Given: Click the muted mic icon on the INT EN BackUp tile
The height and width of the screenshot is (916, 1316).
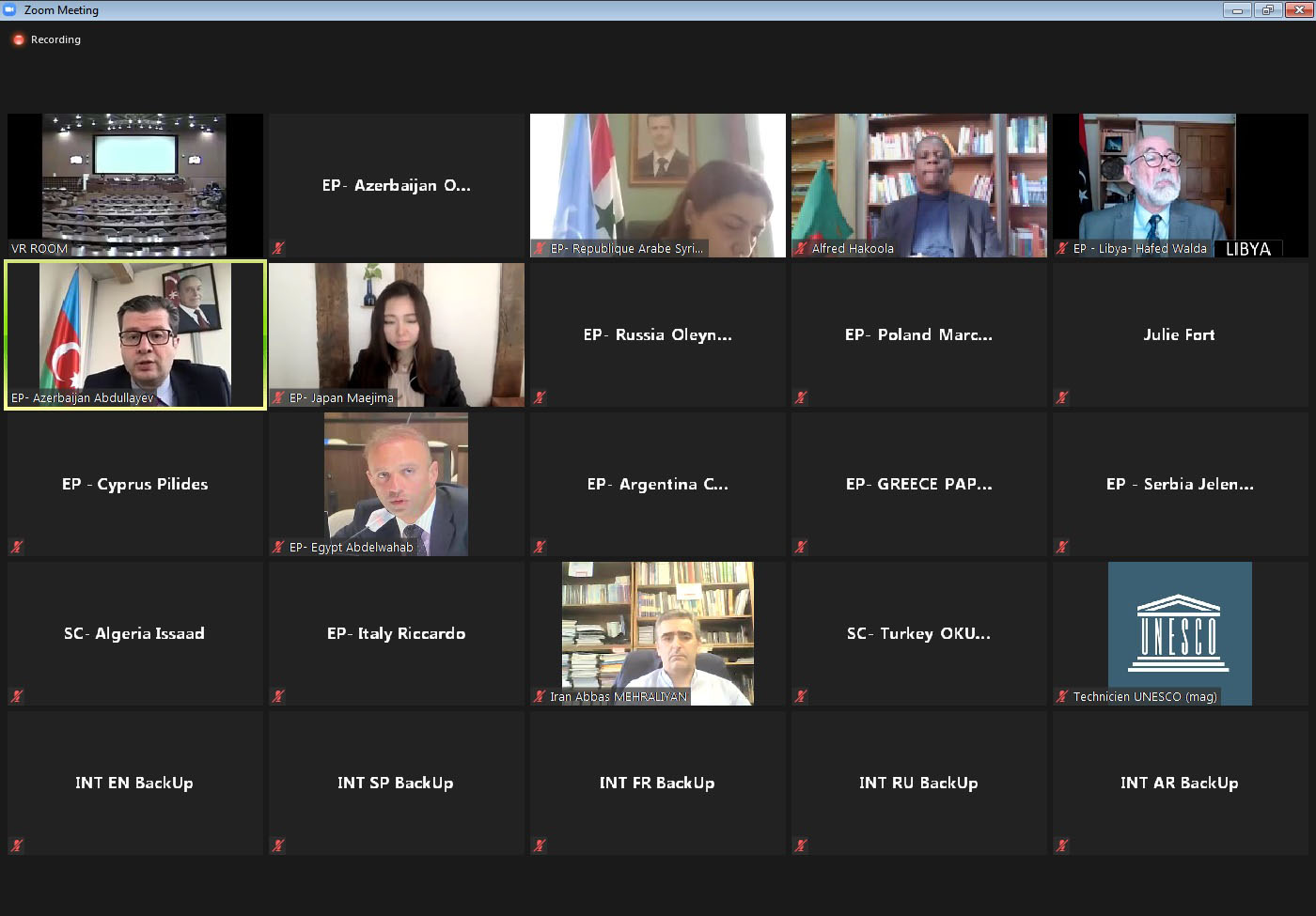Looking at the screenshot, I should click(17, 846).
